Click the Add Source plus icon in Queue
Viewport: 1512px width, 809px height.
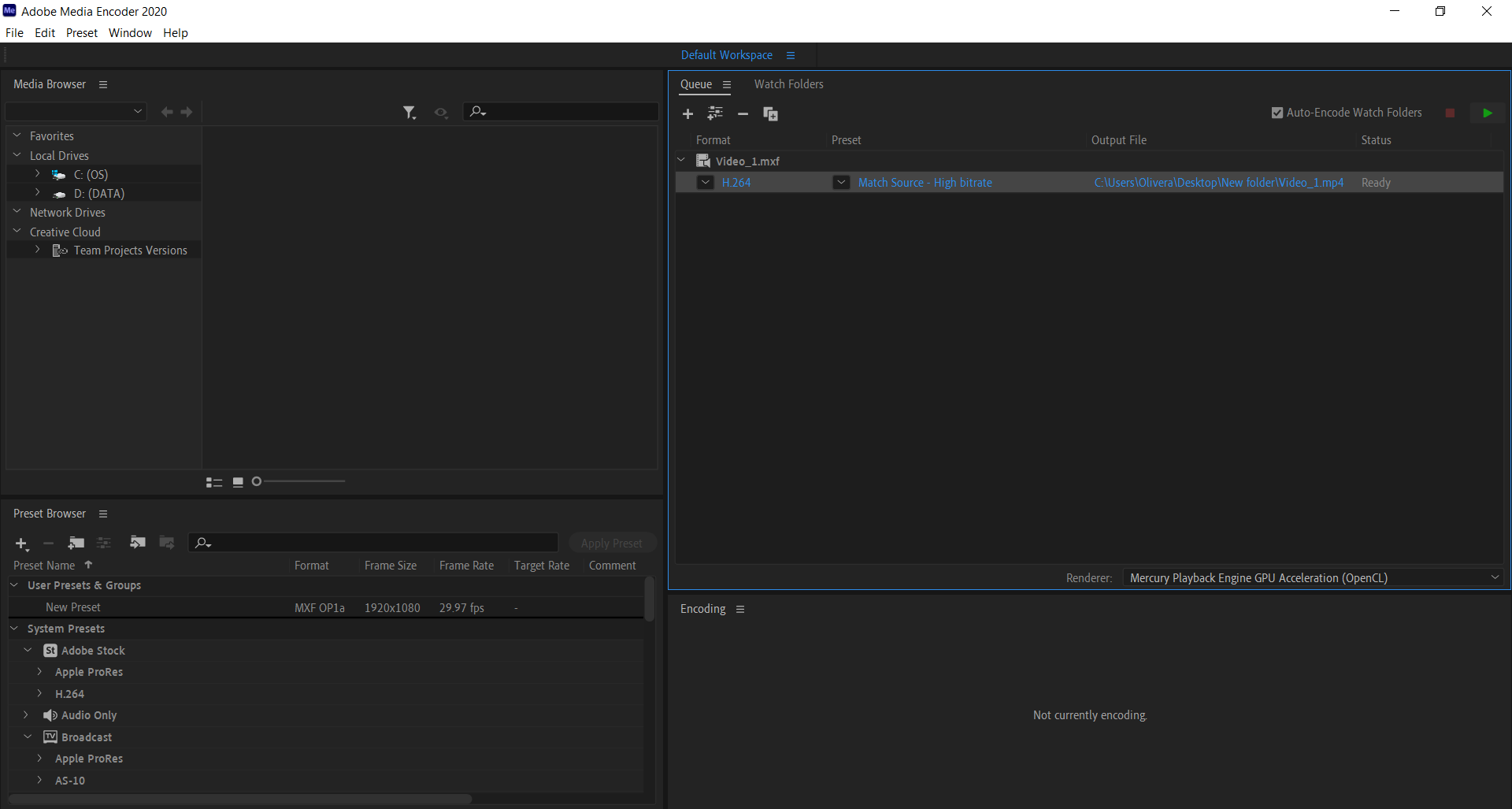(x=687, y=114)
